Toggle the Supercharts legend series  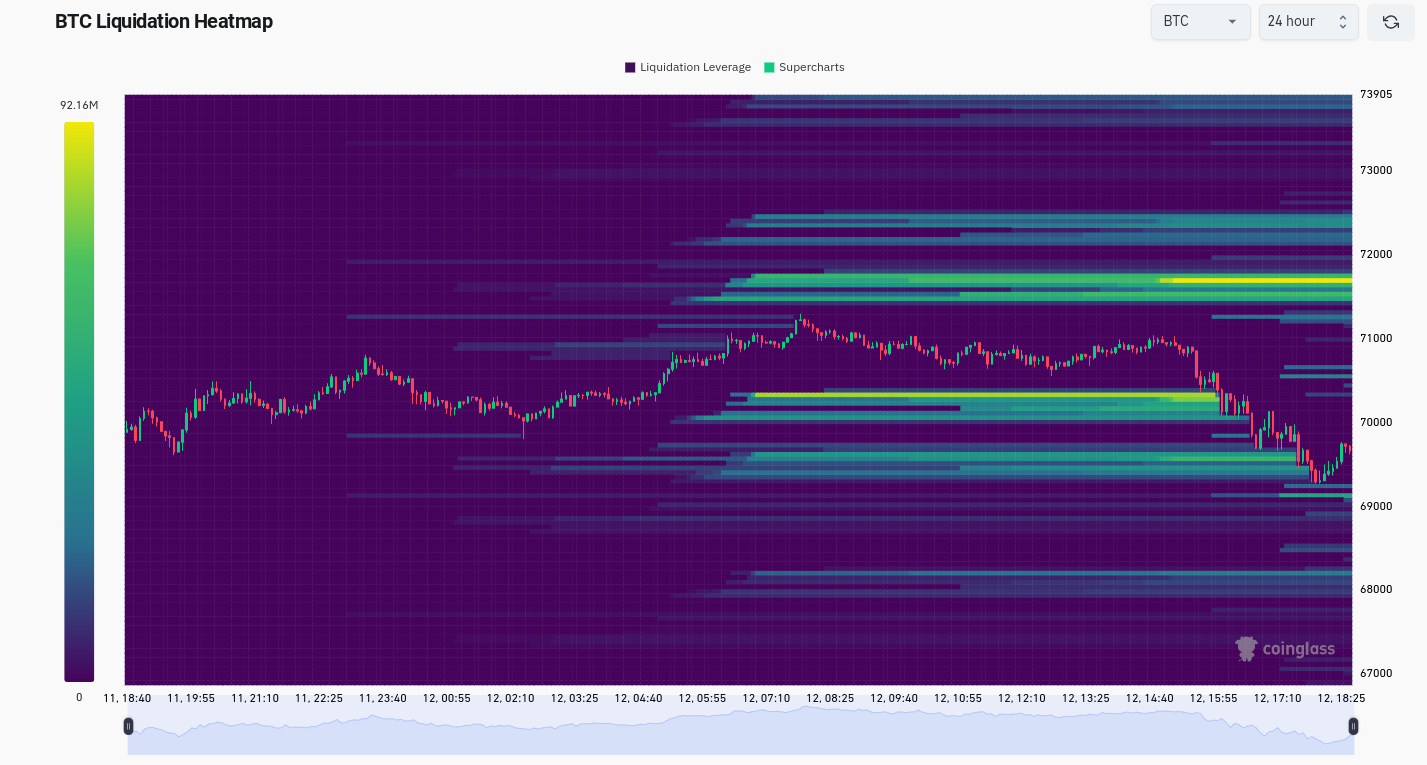pyautogui.click(x=804, y=67)
